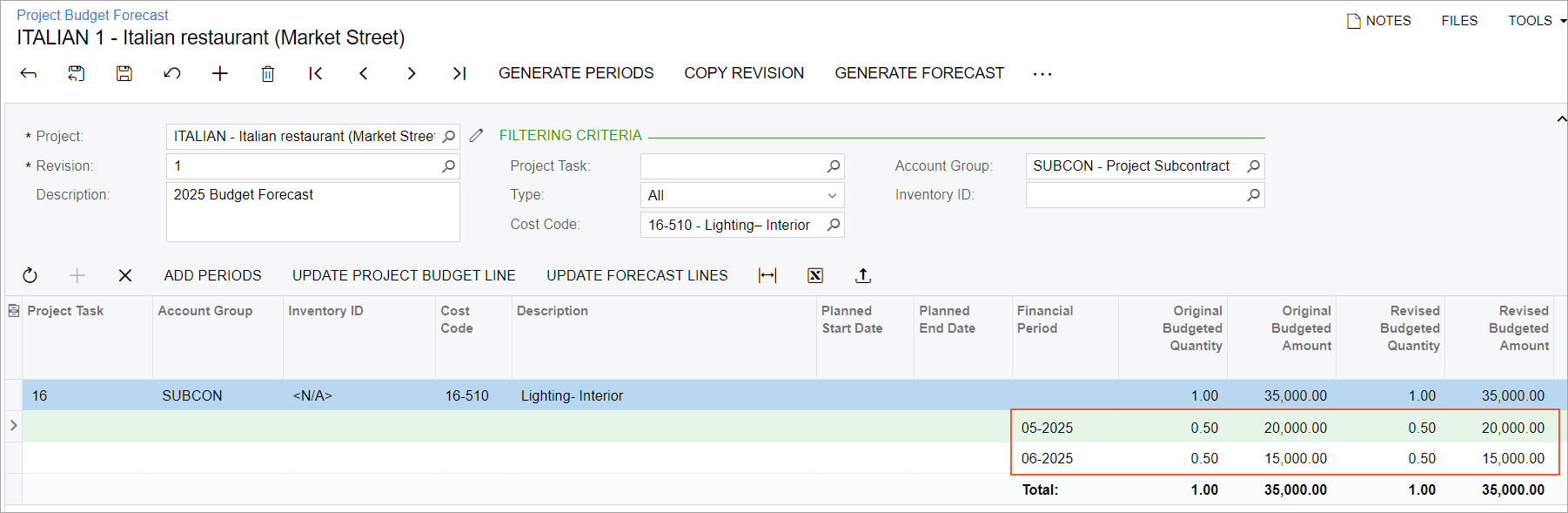This screenshot has width=1568, height=513.
Task: Fit grid columns to screen
Action: coord(767,276)
